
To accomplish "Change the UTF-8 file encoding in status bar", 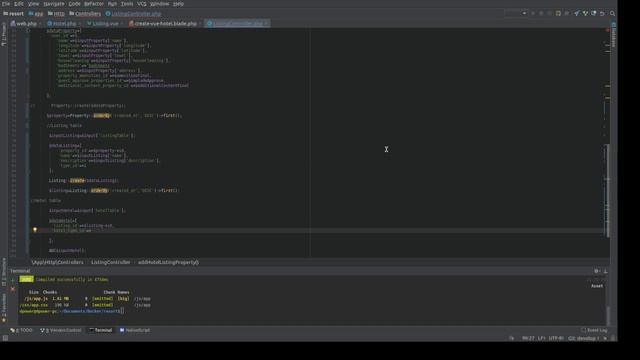I will [556, 338].
